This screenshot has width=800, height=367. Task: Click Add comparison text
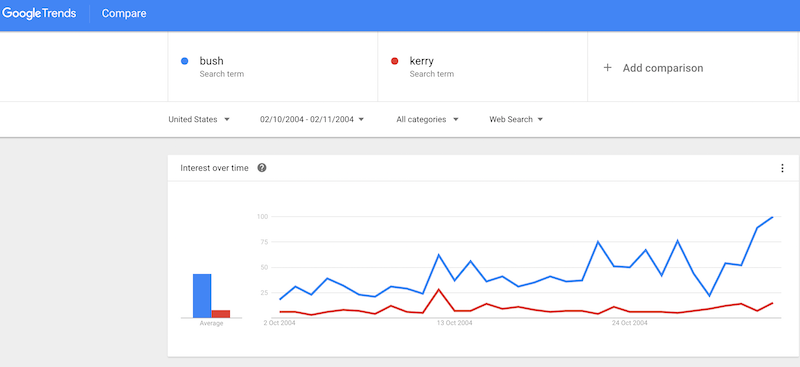663,68
